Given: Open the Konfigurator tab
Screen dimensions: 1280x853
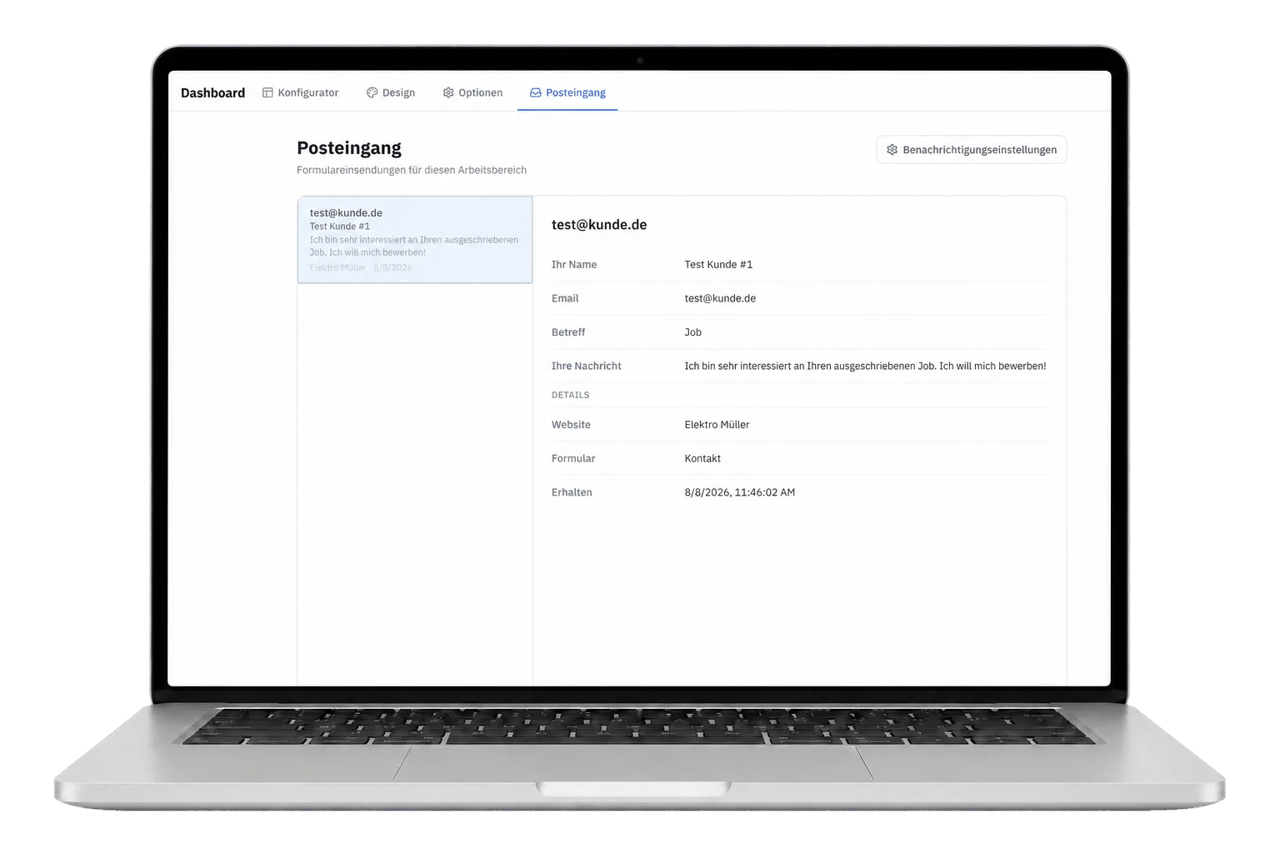Looking at the screenshot, I should click(300, 93).
